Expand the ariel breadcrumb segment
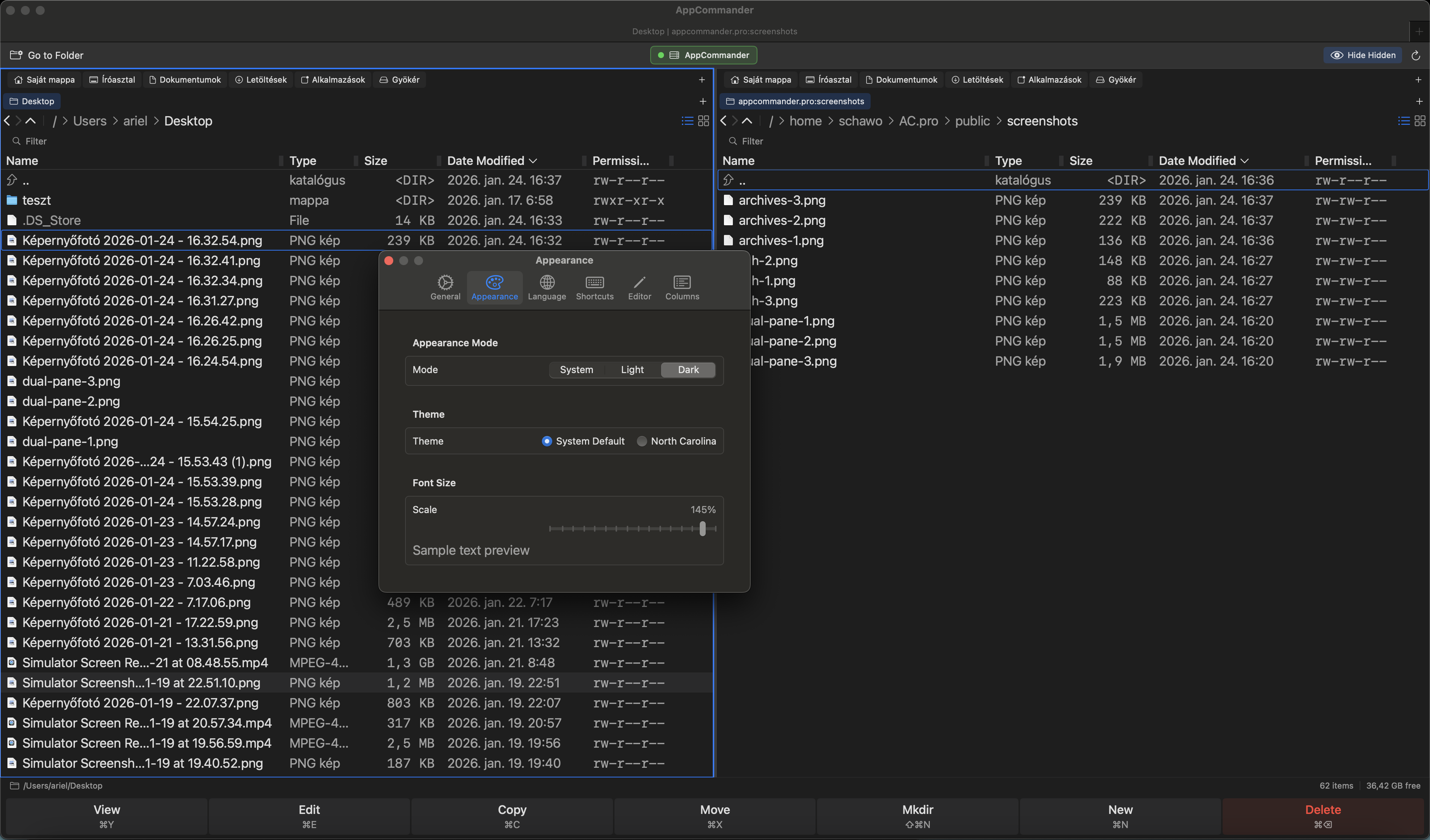1430x840 pixels. coord(135,120)
